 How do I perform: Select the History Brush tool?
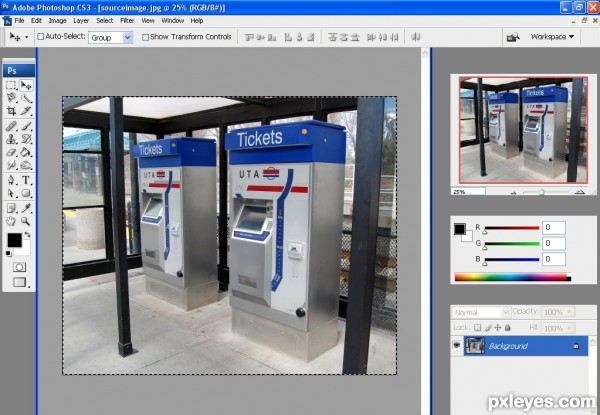(26, 139)
